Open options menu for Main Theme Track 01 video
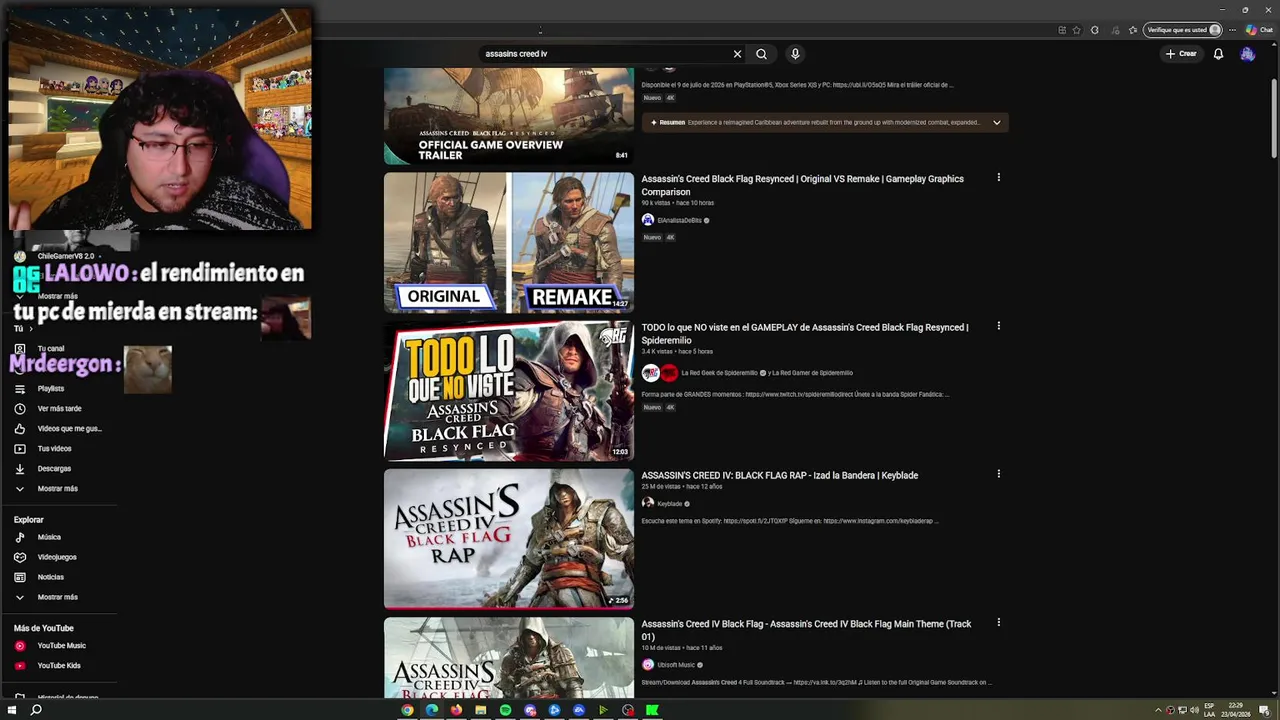 tap(998, 622)
